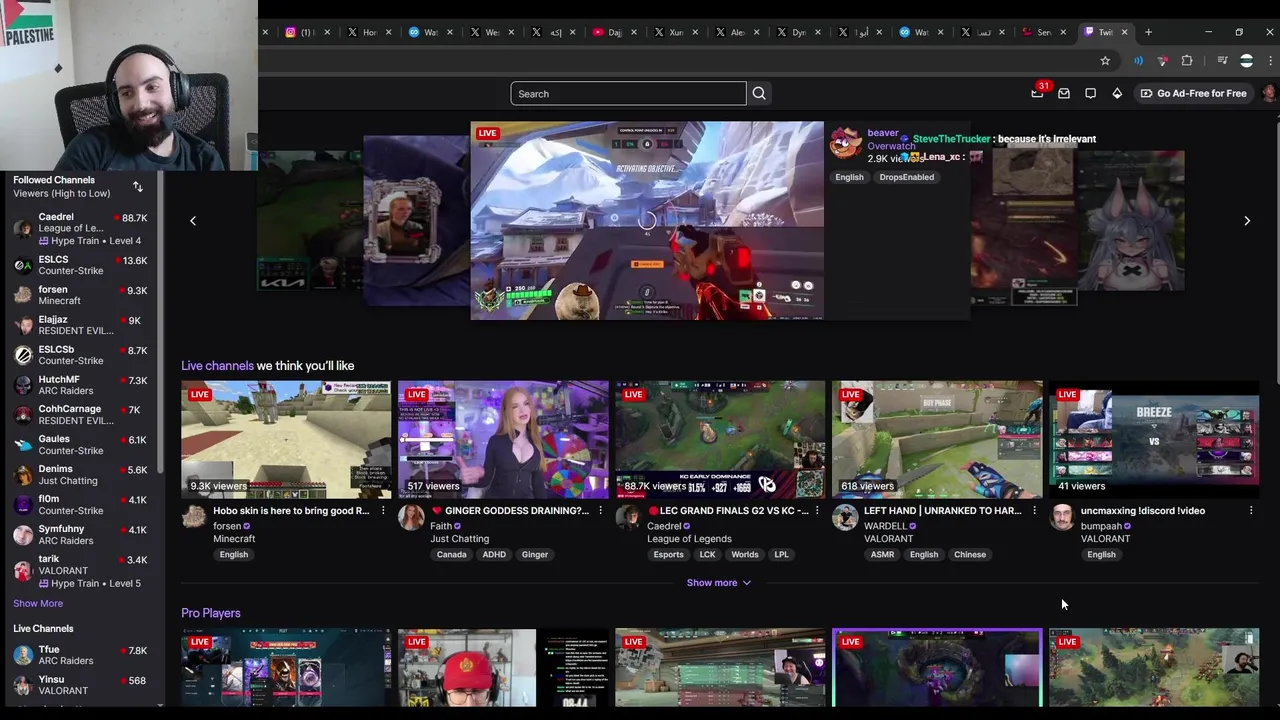Open tarik VALORANT row in sidebar

click(x=82, y=571)
